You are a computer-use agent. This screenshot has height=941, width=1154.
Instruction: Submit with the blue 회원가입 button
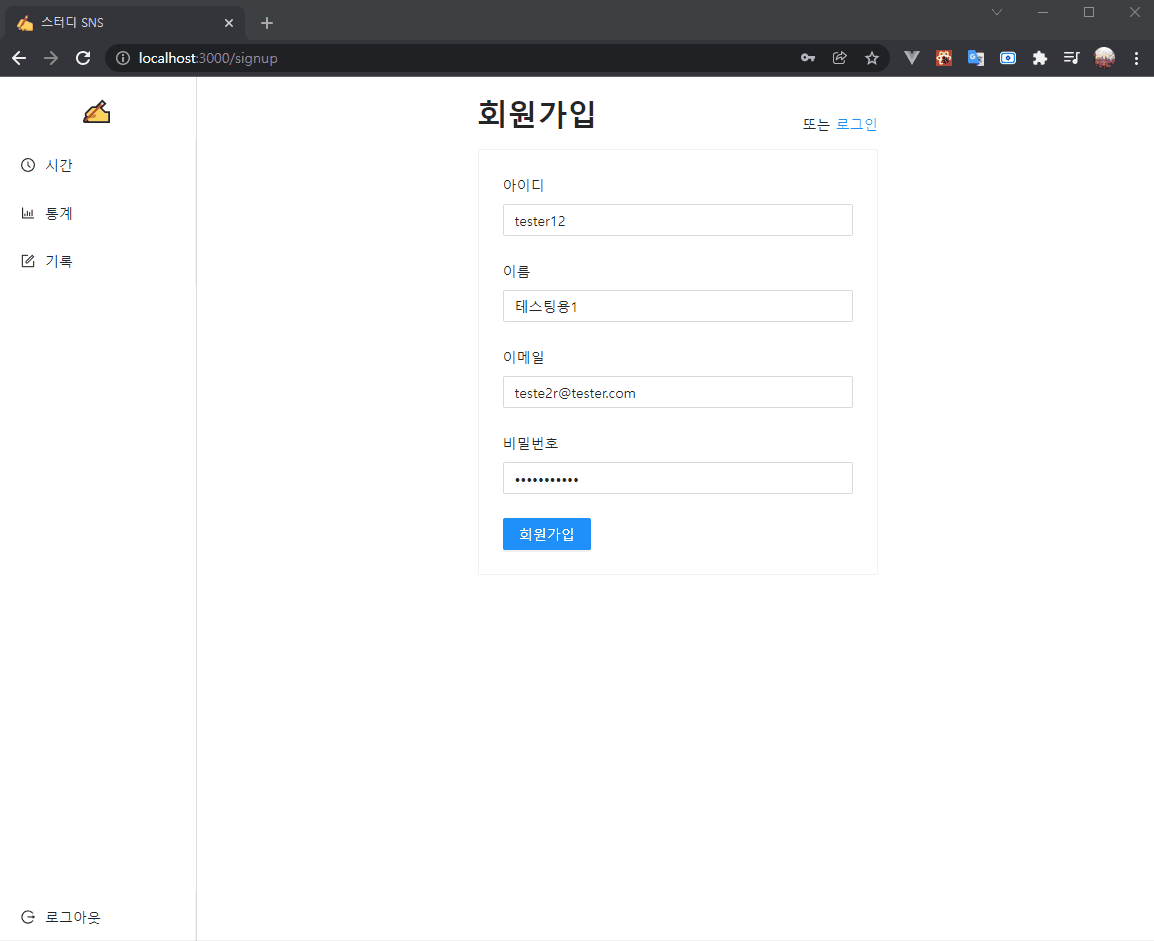(x=547, y=534)
